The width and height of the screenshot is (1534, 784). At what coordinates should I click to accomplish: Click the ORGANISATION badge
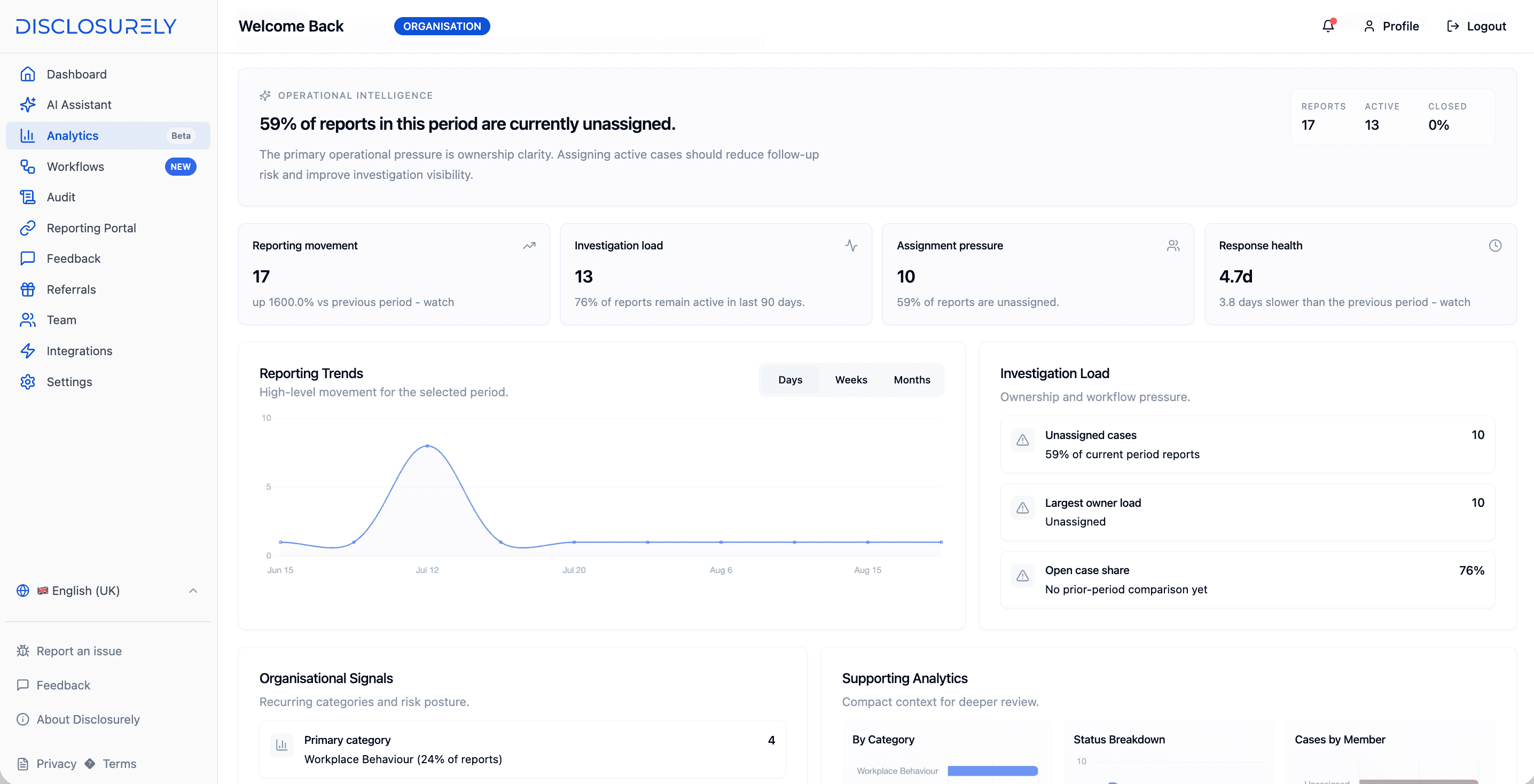(x=442, y=26)
